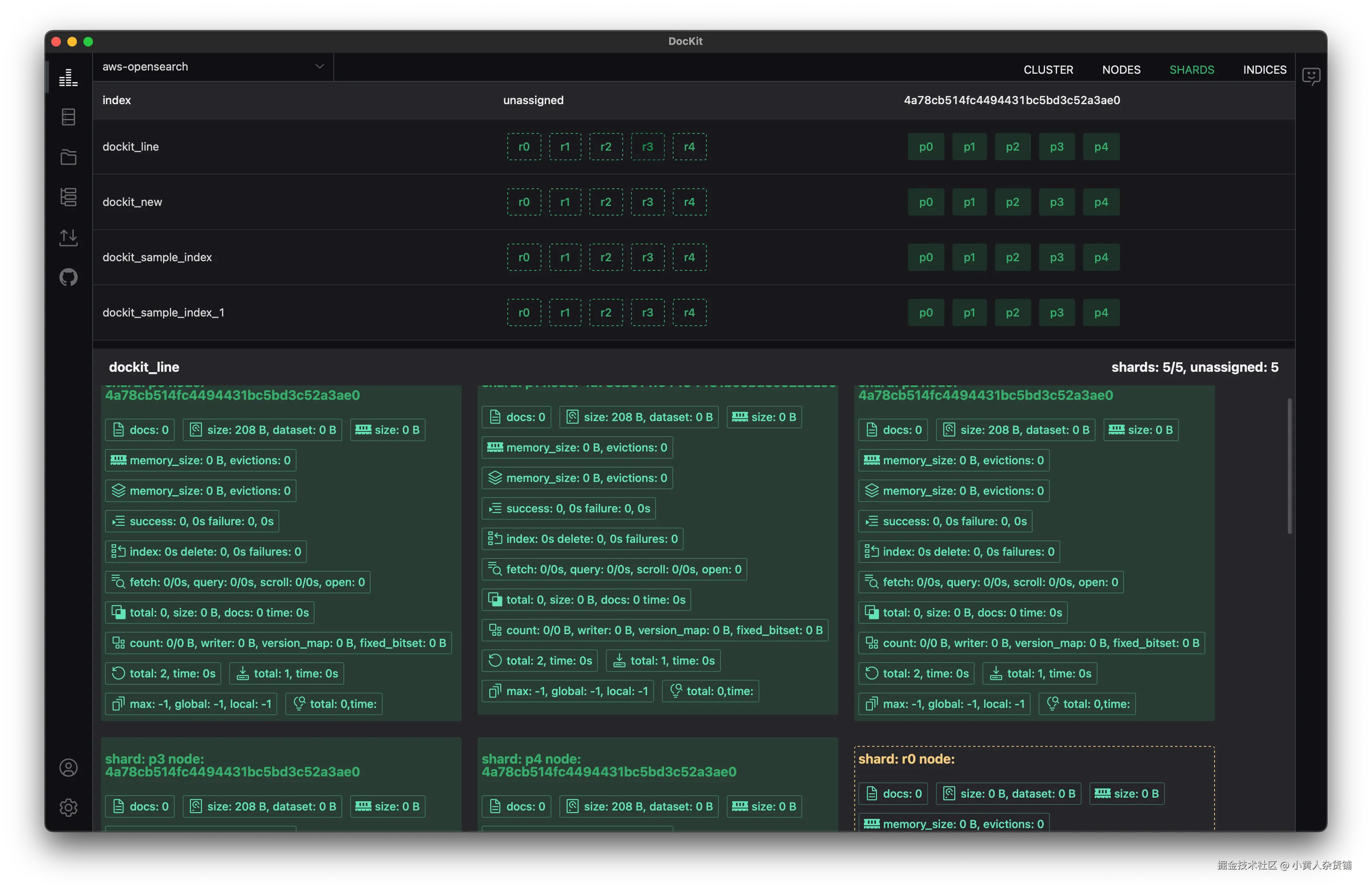The height and width of the screenshot is (891, 1372).
Task: Select shard p4 of dockit_sample_index
Action: [x=1100, y=258]
